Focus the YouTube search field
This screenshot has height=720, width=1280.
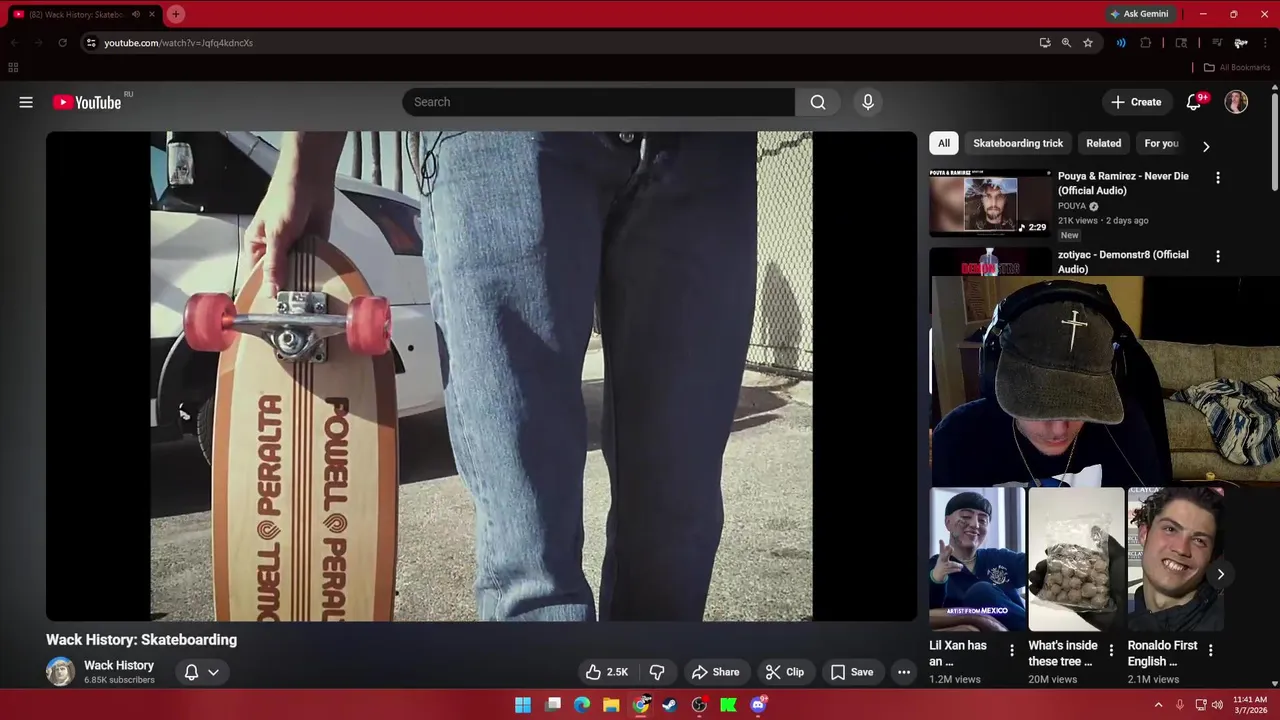point(598,102)
